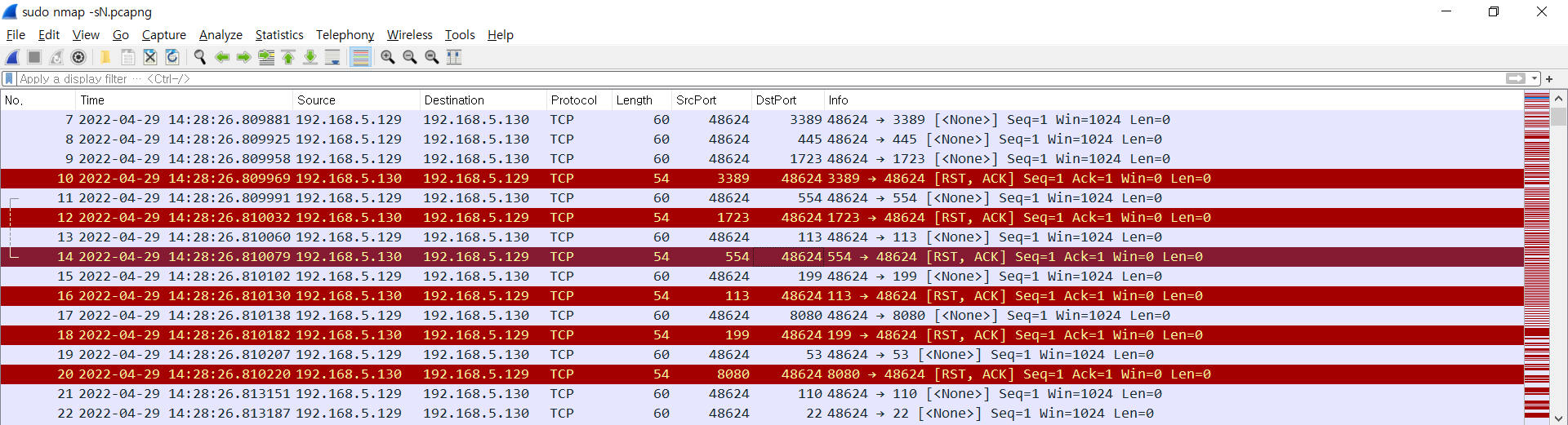The image size is (1568, 425).
Task: Go to a specified packet
Action: point(266,57)
